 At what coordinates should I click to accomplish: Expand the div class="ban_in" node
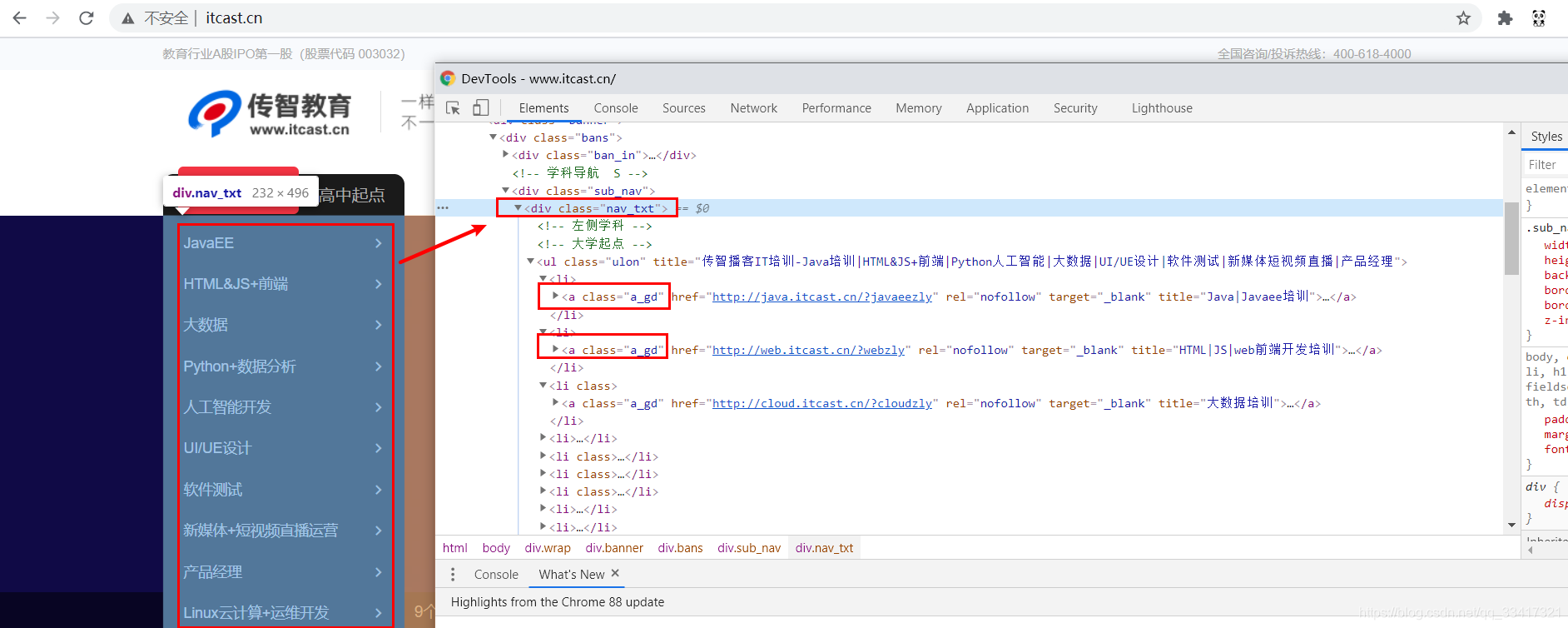tap(506, 155)
